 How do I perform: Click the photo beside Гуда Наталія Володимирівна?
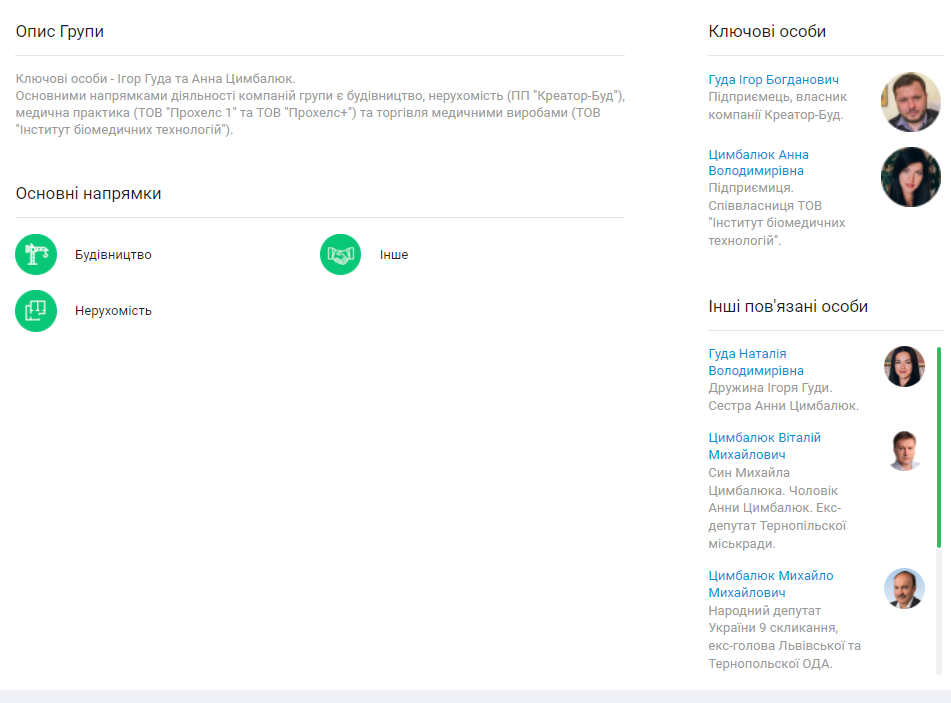click(904, 367)
